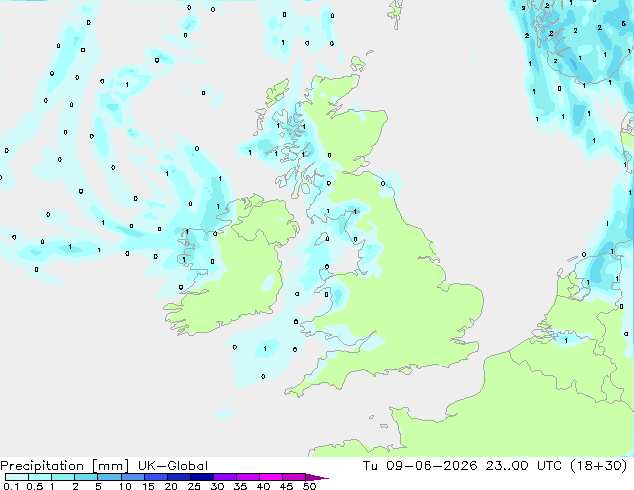Click the 10–15 mm blue legend swatch
The height and width of the screenshot is (490, 634).
(133, 477)
